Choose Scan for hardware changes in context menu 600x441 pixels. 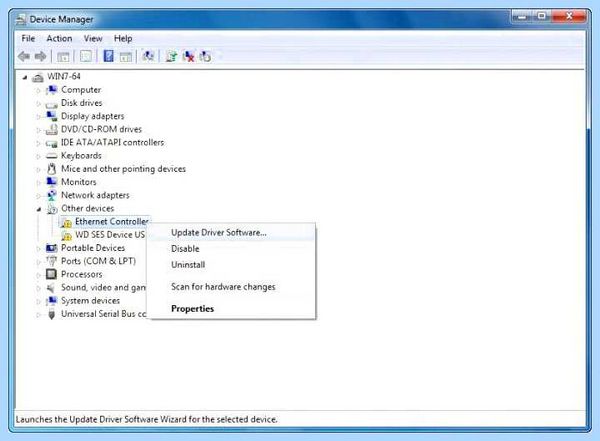[x=233, y=287]
